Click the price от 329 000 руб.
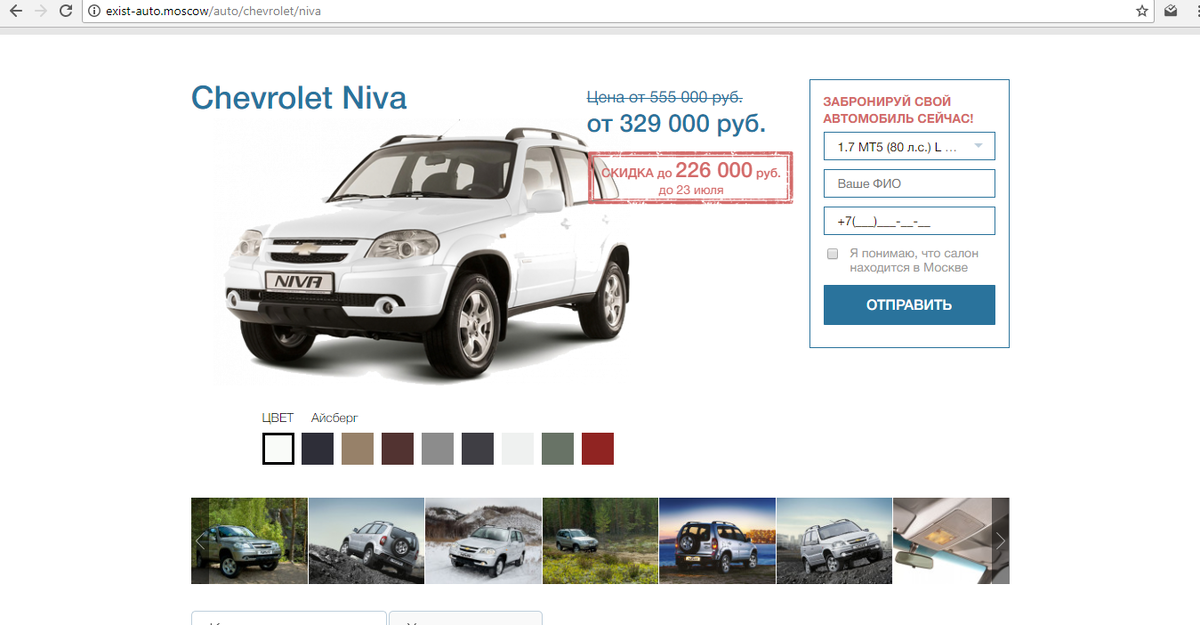Viewport: 1200px width, 625px height. click(676, 124)
